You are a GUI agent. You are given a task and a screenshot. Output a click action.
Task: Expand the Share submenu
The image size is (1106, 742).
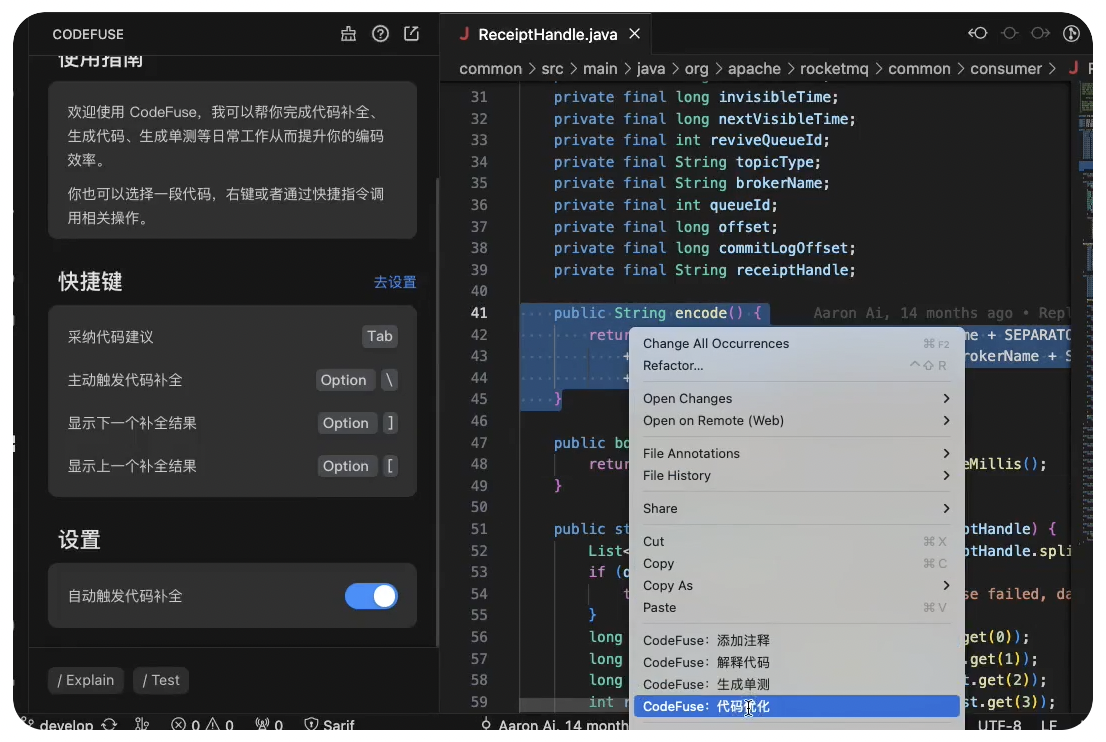click(x=796, y=509)
